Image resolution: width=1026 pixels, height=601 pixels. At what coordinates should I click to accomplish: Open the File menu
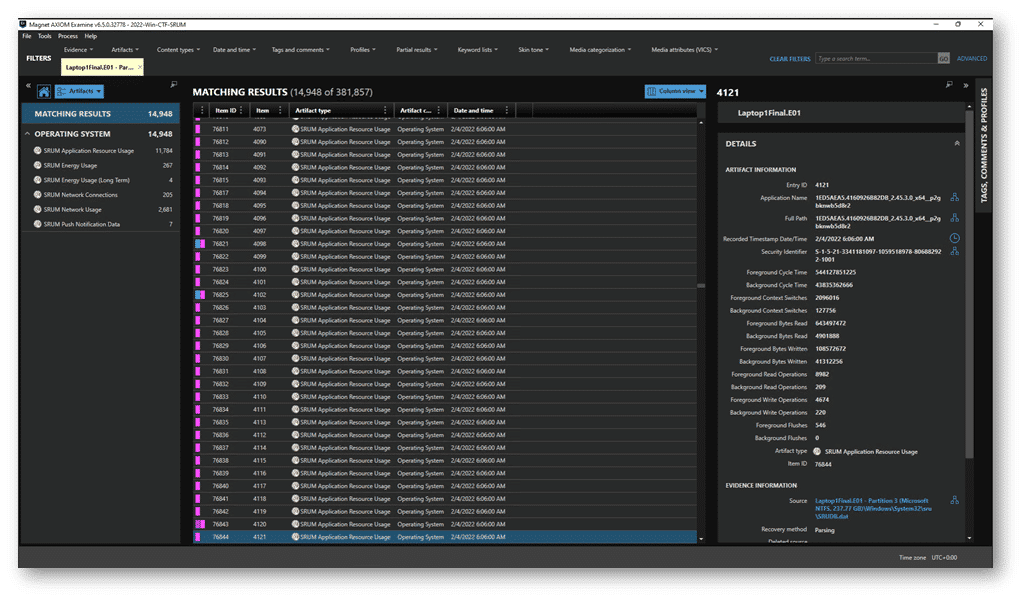pos(27,36)
